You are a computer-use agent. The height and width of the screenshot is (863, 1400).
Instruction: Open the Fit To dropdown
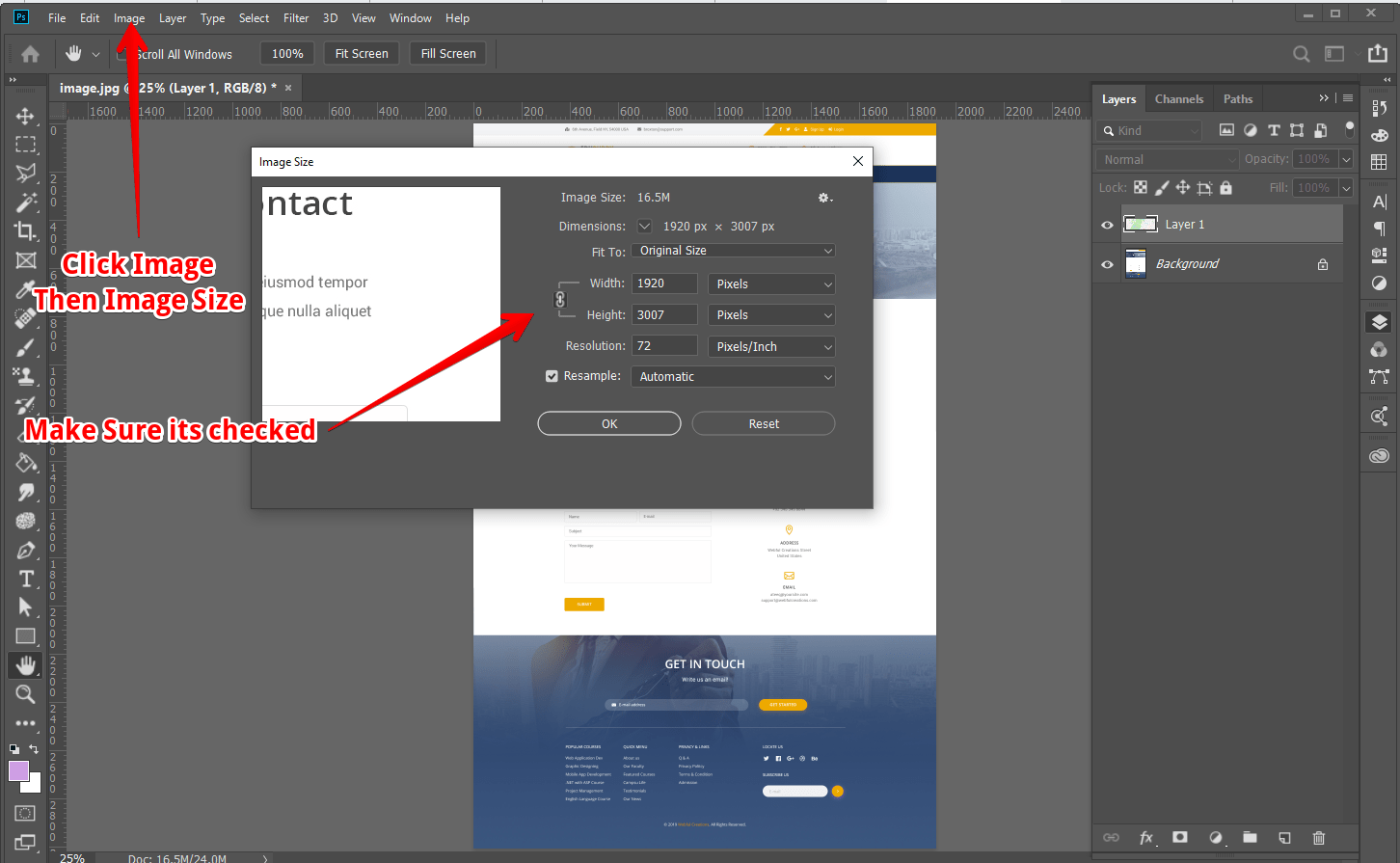(733, 251)
